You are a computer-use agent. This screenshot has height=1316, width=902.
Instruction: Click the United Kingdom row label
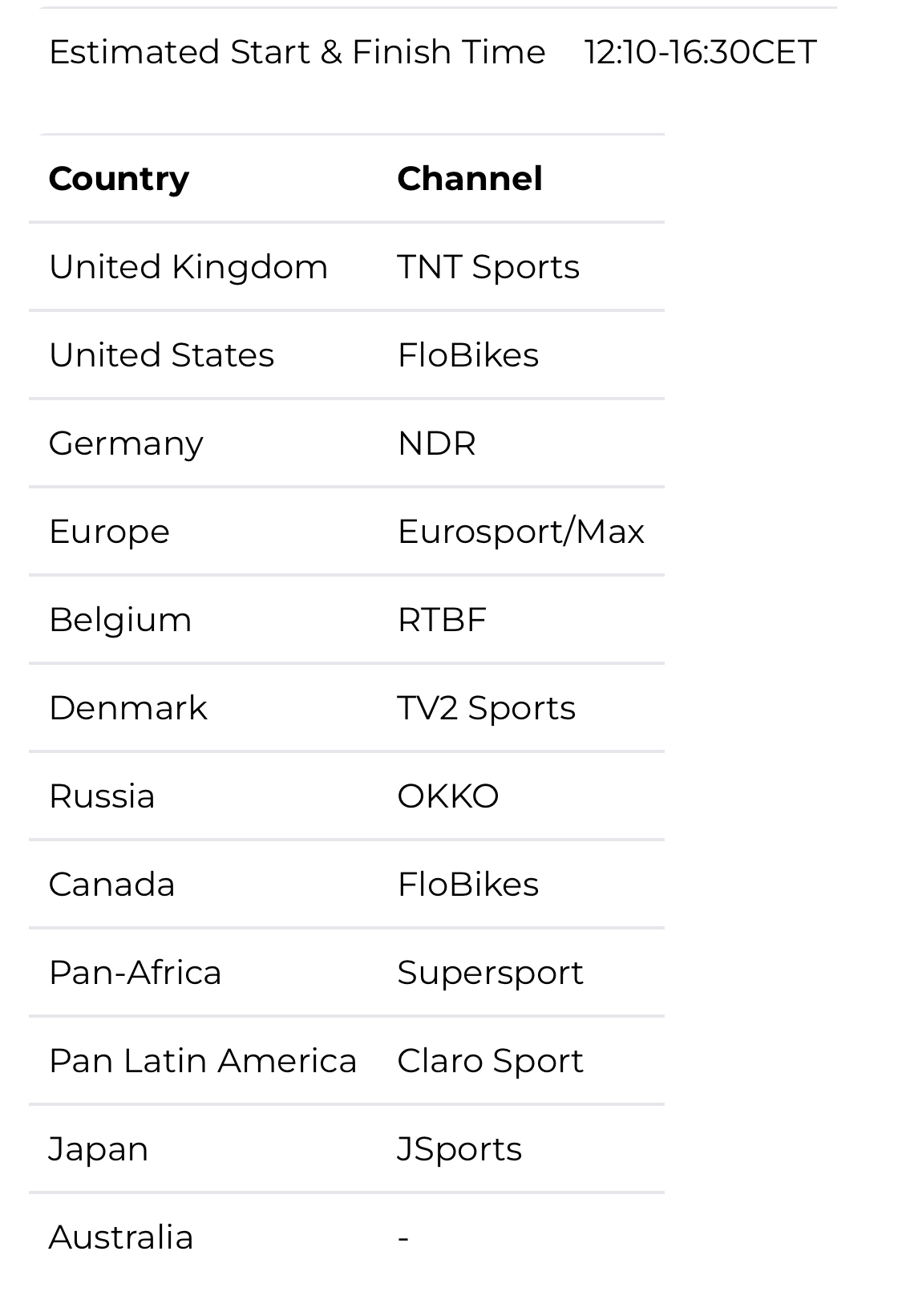pyautogui.click(x=188, y=267)
